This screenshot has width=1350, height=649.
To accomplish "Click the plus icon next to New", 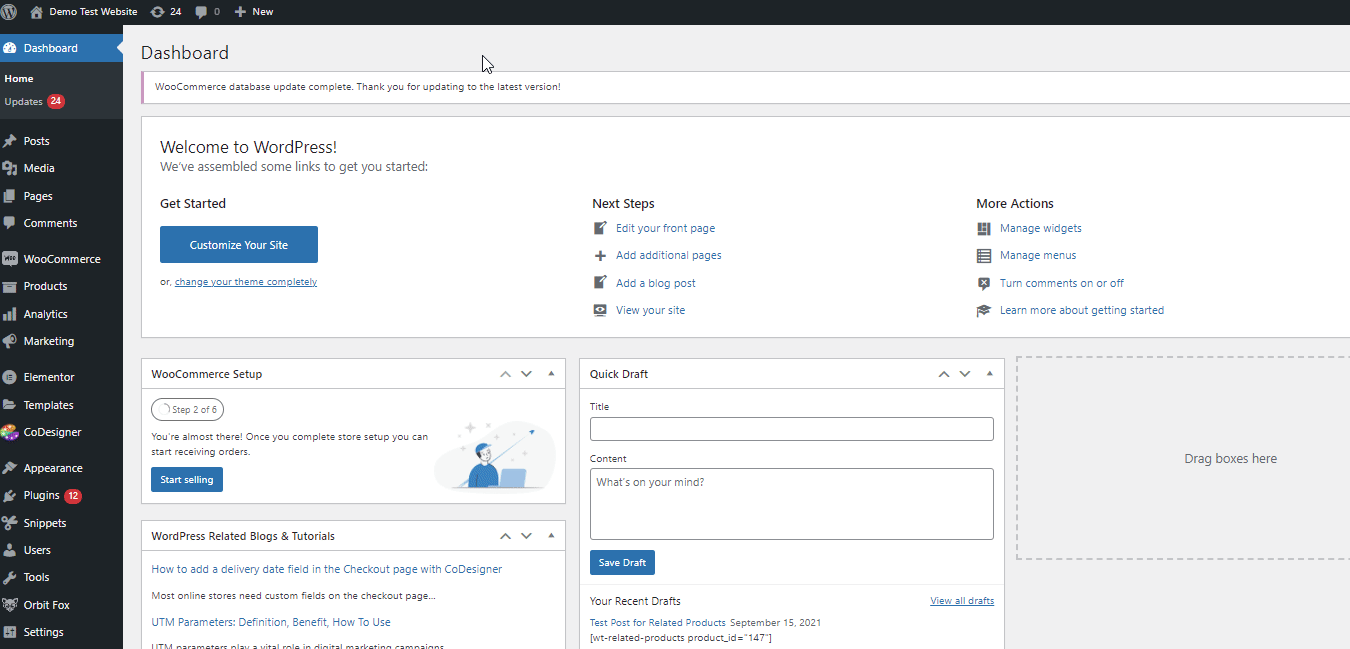I will (x=240, y=12).
